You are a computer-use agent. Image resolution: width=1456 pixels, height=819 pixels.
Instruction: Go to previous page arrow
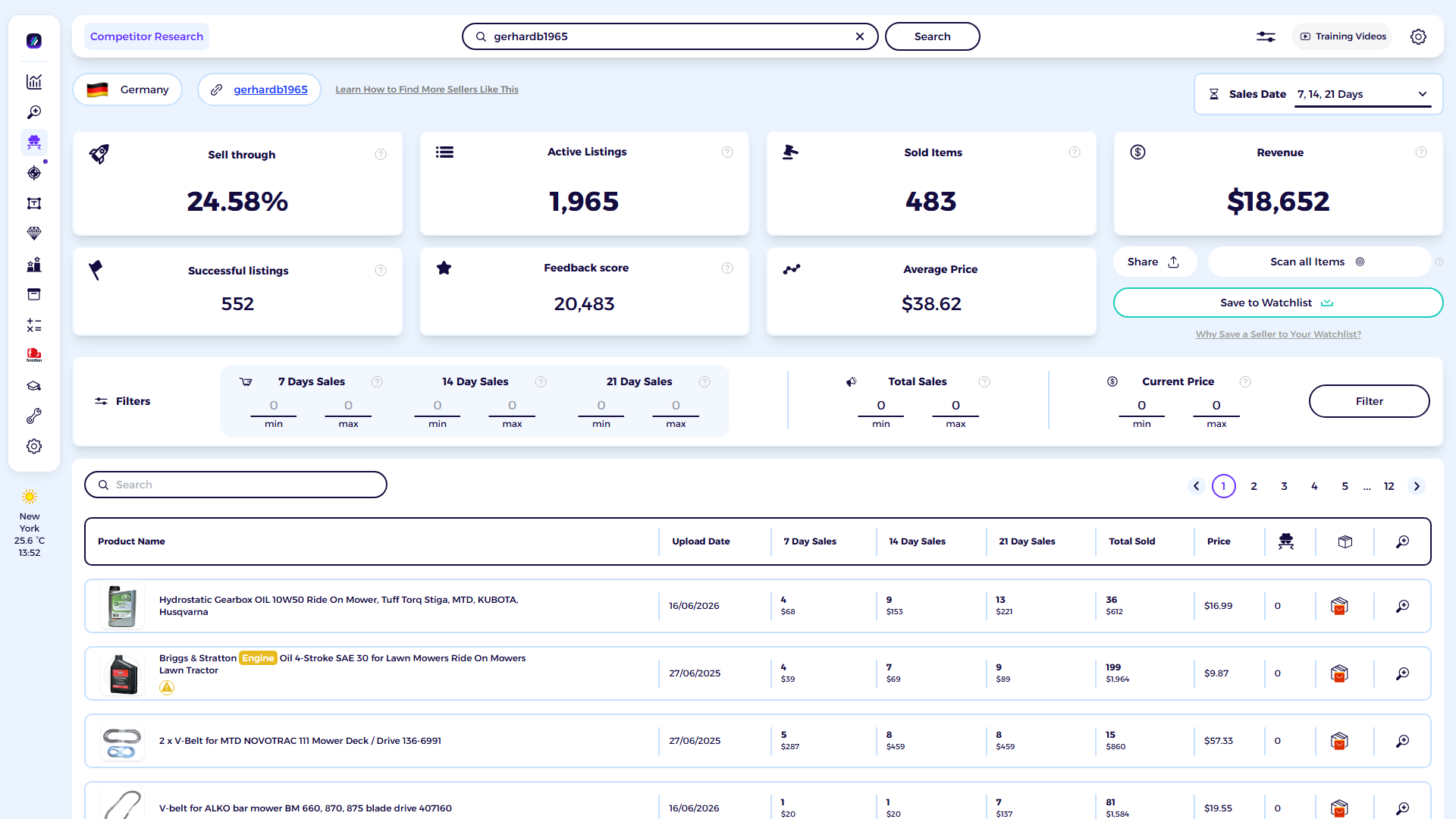[1197, 486]
